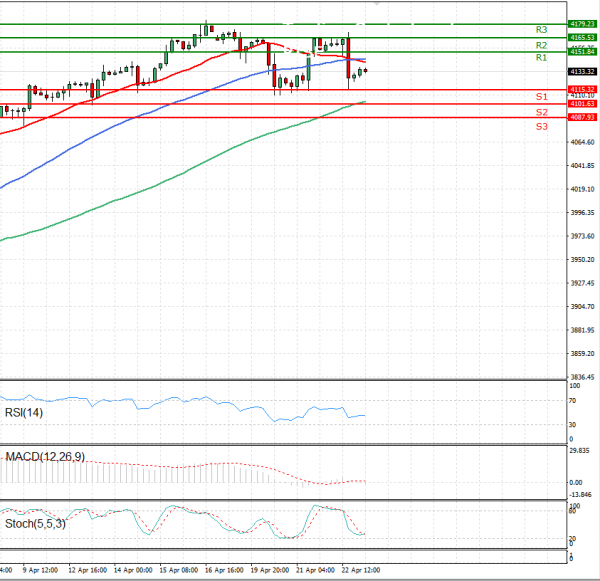Image resolution: width=600 pixels, height=581 pixels.
Task: Select the 4101.63 support price tag
Action: pos(582,104)
